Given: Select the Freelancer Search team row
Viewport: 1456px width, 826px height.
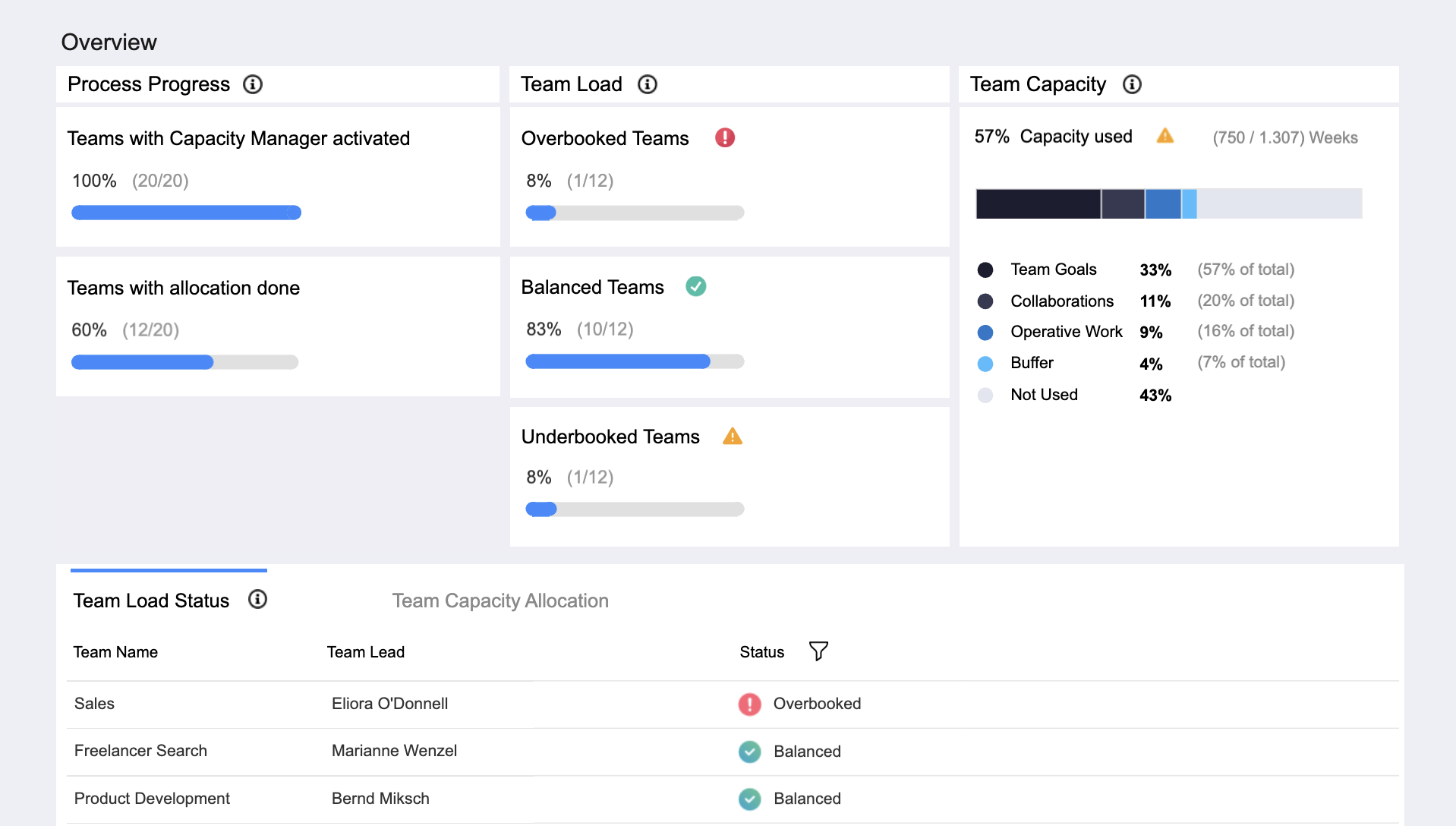Looking at the screenshot, I should pyautogui.click(x=733, y=752).
